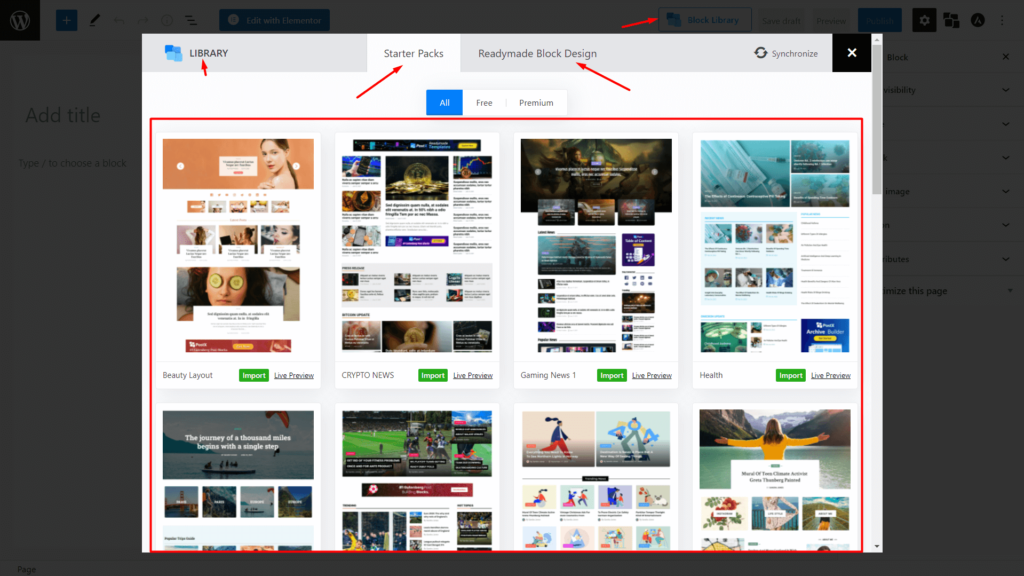Import the CRYPTO NEWS pack
The height and width of the screenshot is (576, 1024).
pyautogui.click(x=432, y=376)
